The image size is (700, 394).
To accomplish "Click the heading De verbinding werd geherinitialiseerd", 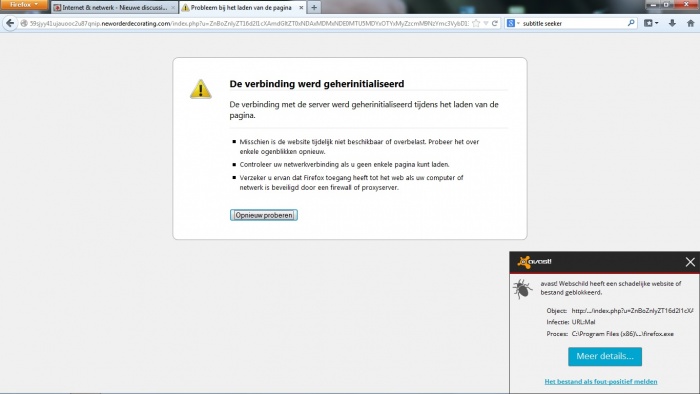I will (317, 84).
